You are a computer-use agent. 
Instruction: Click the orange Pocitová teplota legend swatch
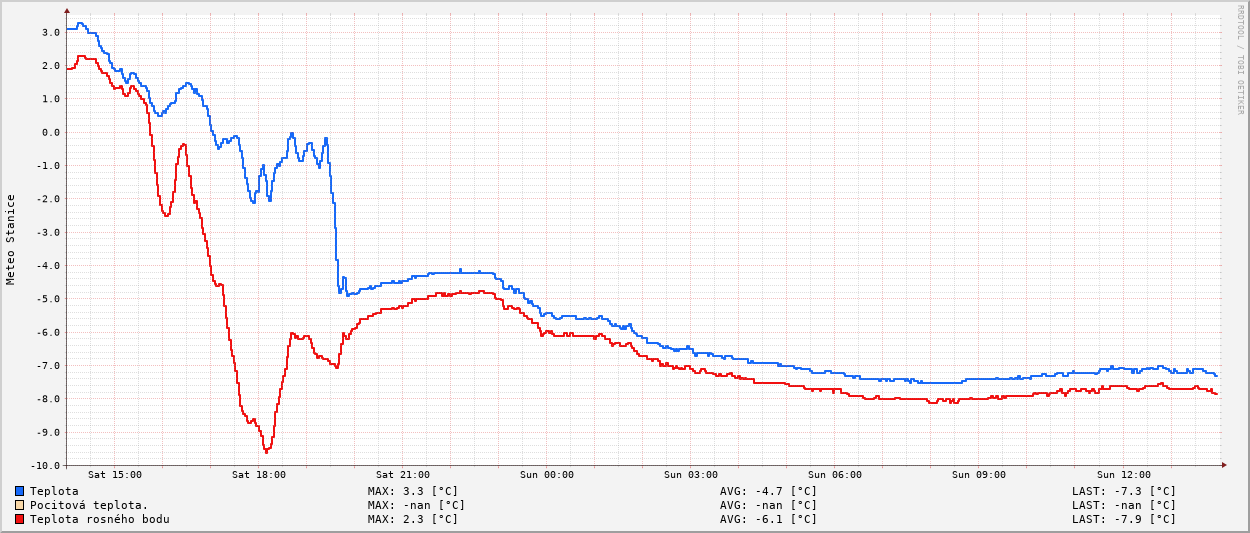(19, 505)
